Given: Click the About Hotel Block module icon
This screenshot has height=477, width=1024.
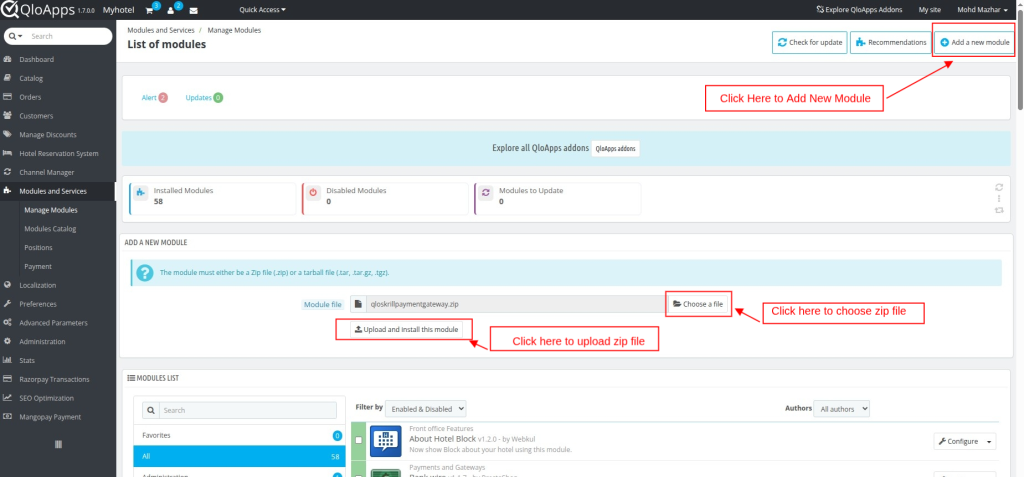Looking at the screenshot, I should (x=385, y=440).
